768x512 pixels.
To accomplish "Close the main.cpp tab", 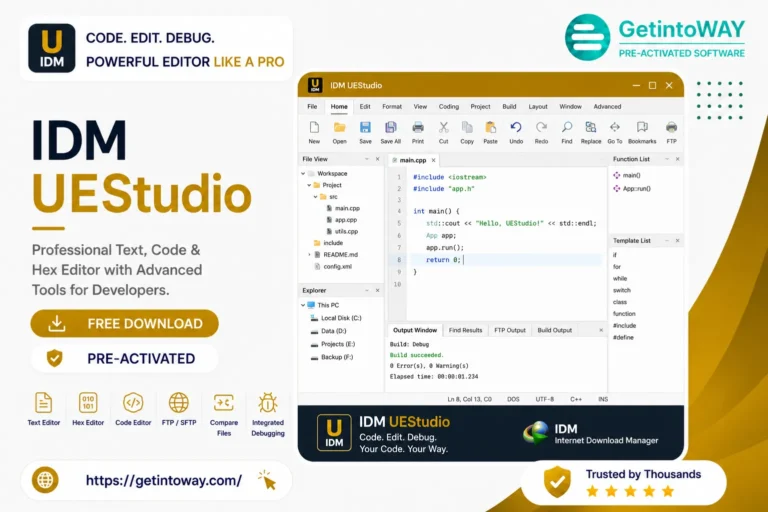I will (433, 160).
